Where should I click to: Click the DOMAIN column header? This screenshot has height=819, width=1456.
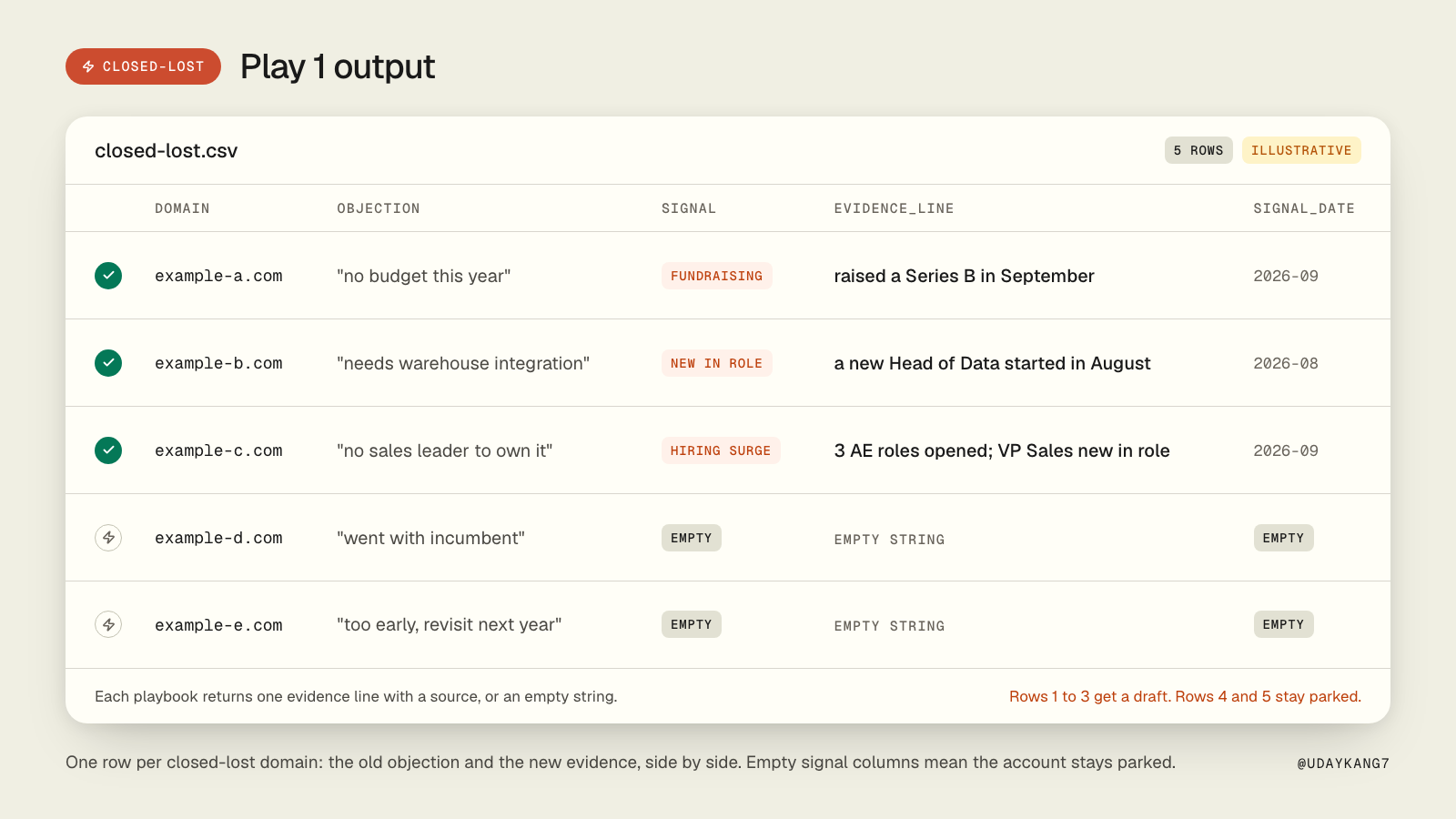[x=182, y=208]
